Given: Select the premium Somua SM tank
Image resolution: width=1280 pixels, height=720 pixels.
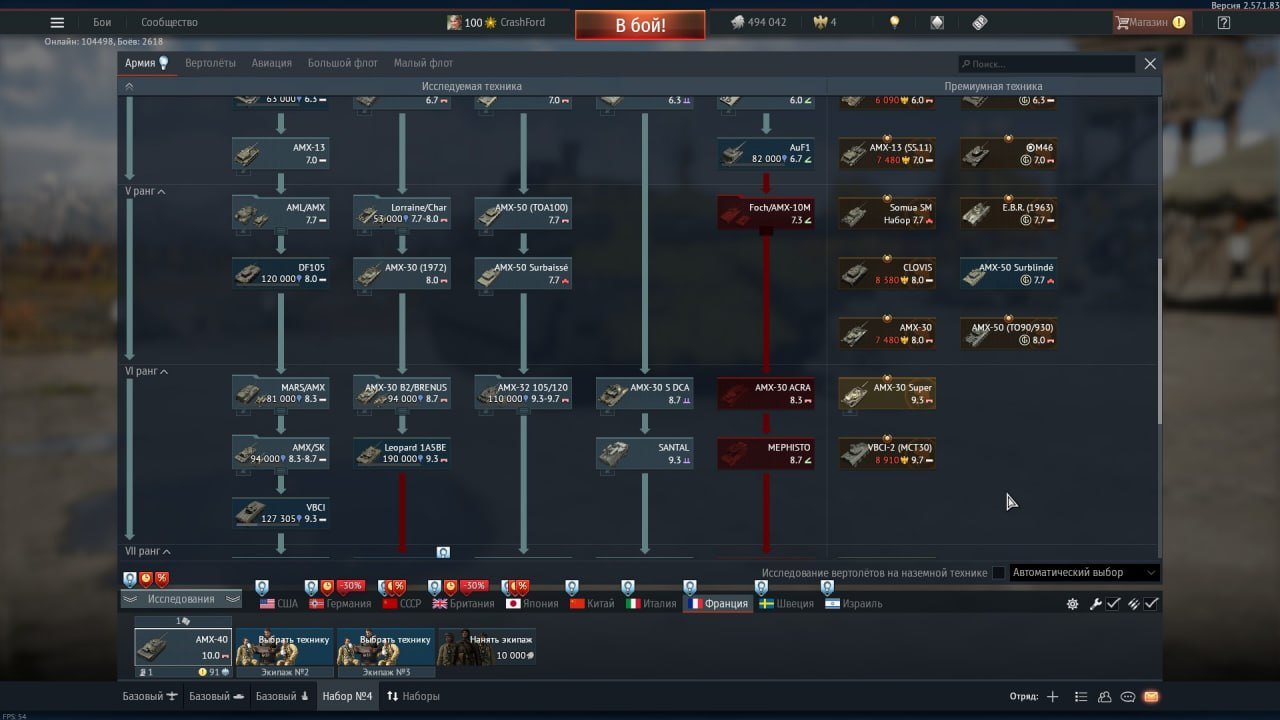Looking at the screenshot, I should point(887,214).
